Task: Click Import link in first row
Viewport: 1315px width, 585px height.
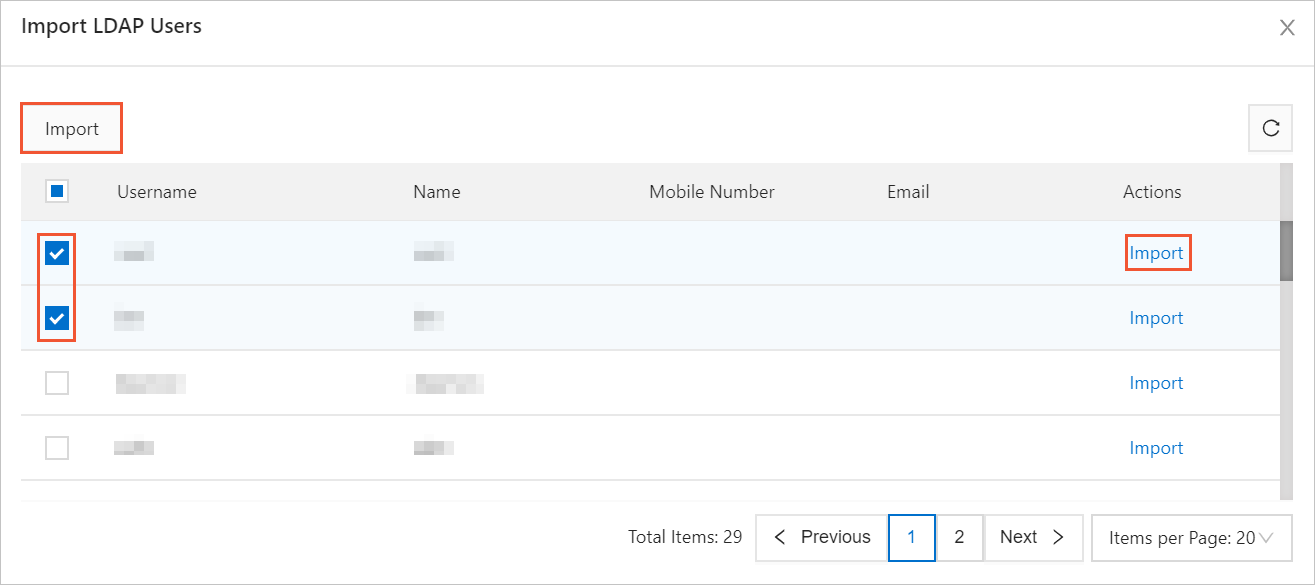Action: pyautogui.click(x=1157, y=253)
